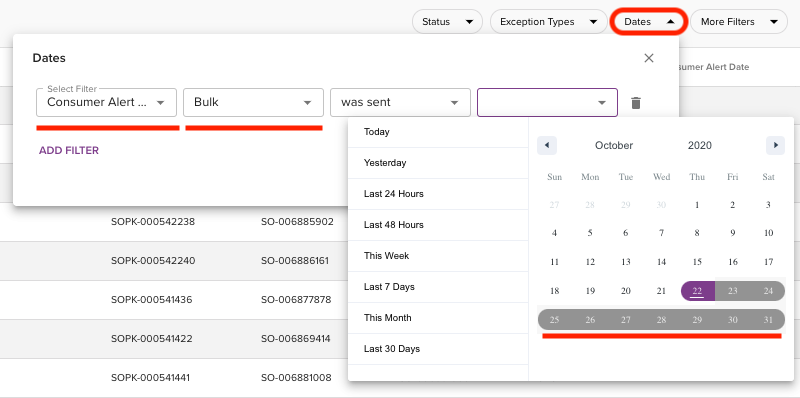Select October 1 in calendar

tap(697, 205)
